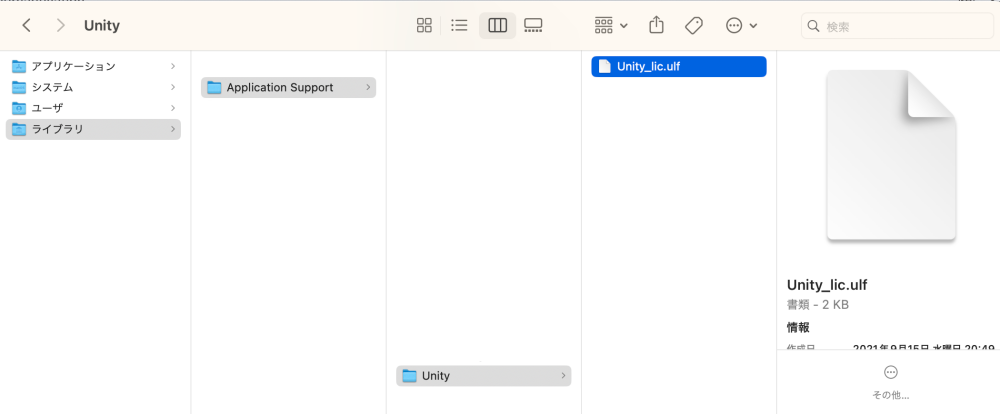This screenshot has height=414, width=1000.
Task: Expand the chevron beside ユーザ
Action: 173,108
